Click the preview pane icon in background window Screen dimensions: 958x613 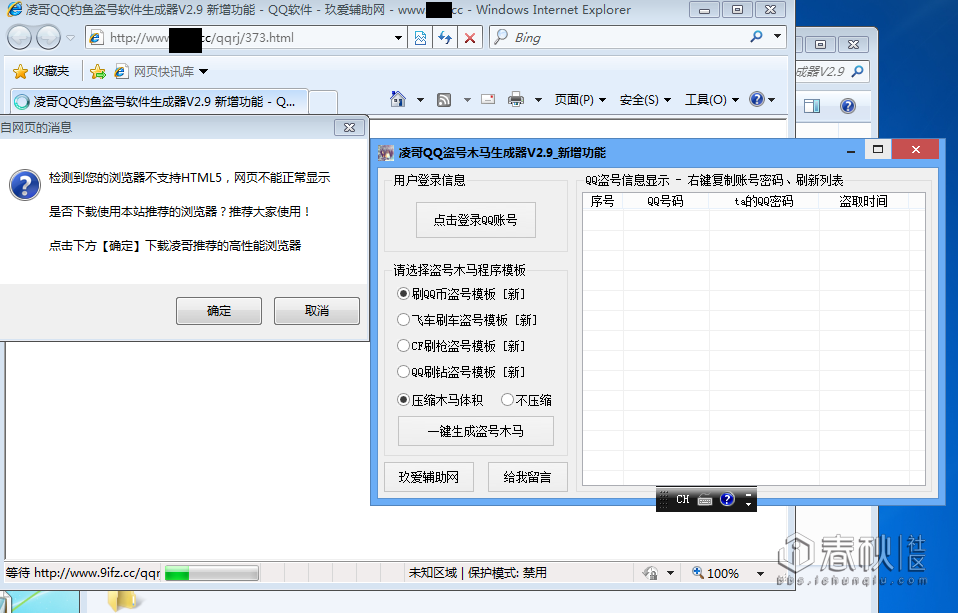point(812,106)
